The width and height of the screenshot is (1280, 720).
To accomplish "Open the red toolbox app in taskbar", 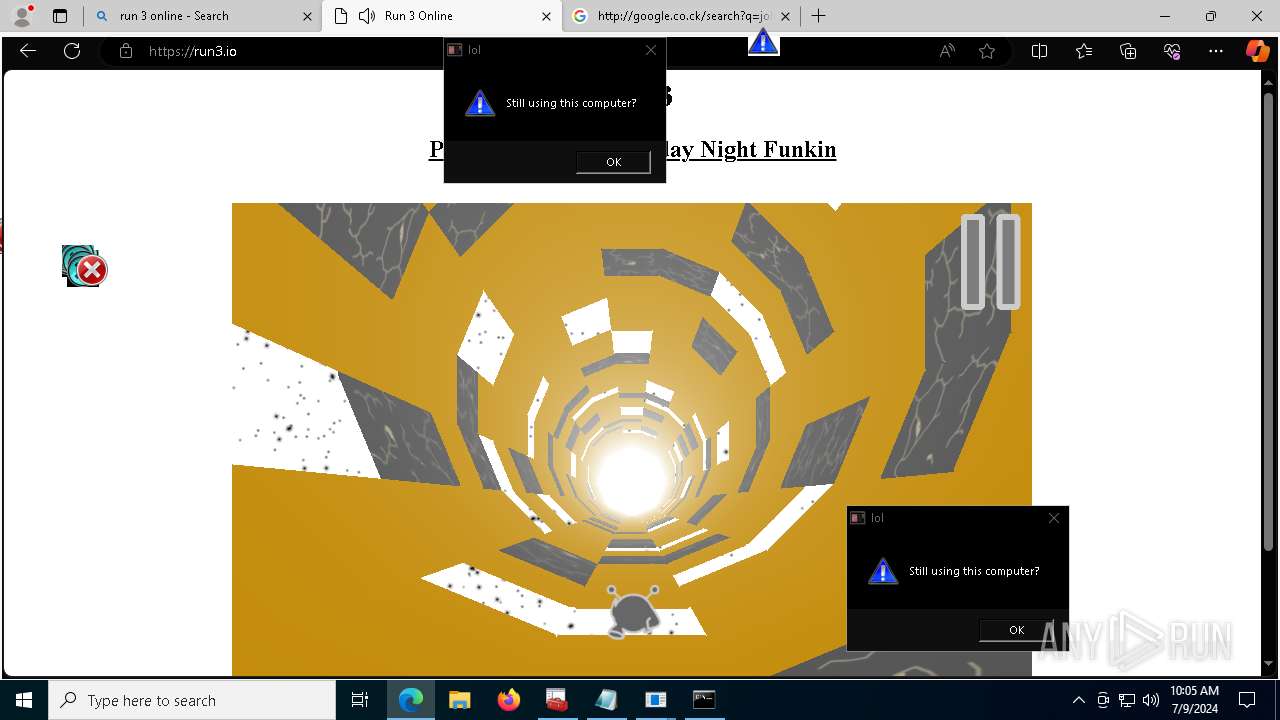I will click(557, 700).
